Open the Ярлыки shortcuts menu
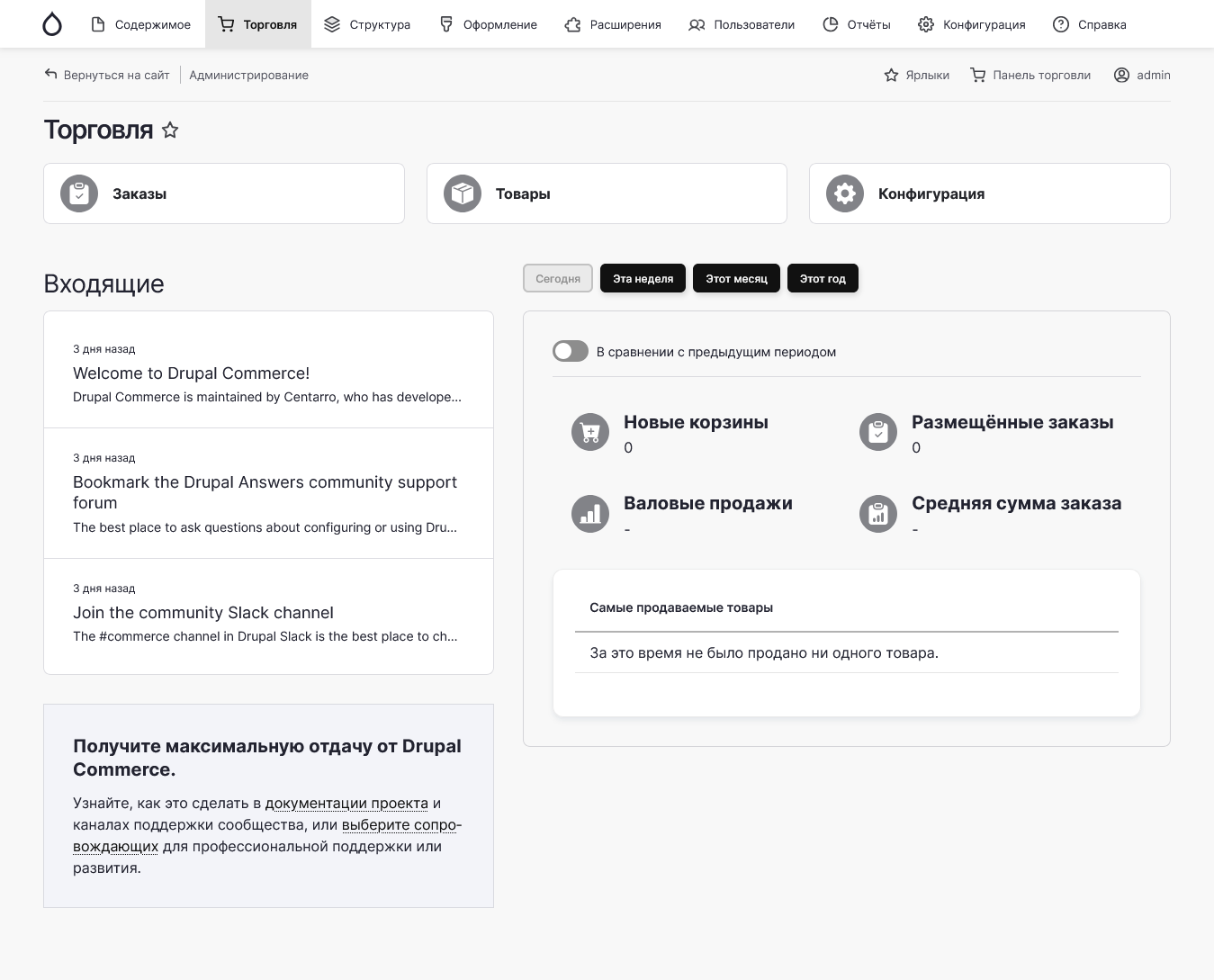Screen dimensions: 1214x980 917,76
